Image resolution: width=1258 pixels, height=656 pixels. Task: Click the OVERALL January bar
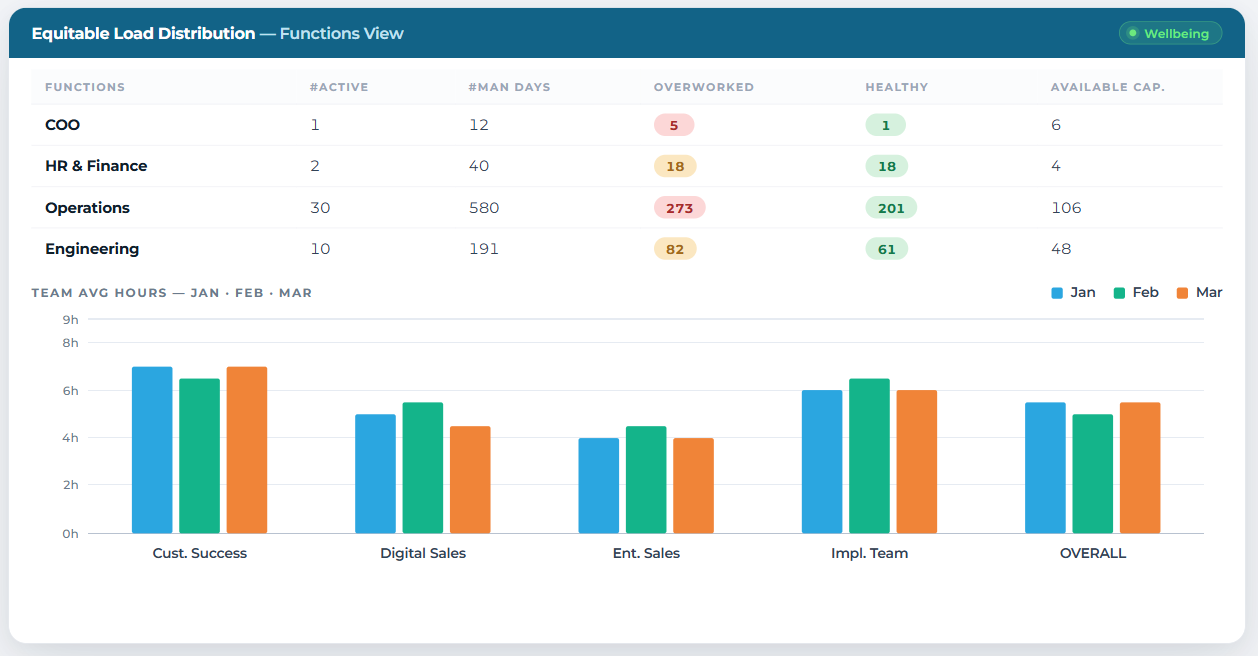point(1045,468)
